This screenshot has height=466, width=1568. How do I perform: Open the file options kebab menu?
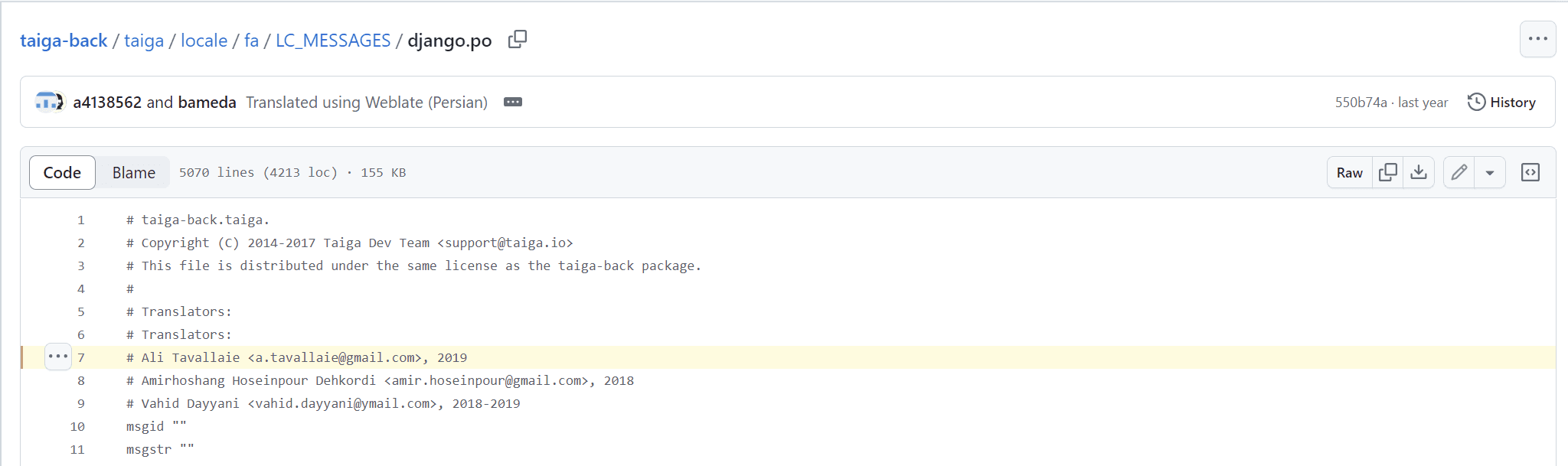pos(1537,39)
